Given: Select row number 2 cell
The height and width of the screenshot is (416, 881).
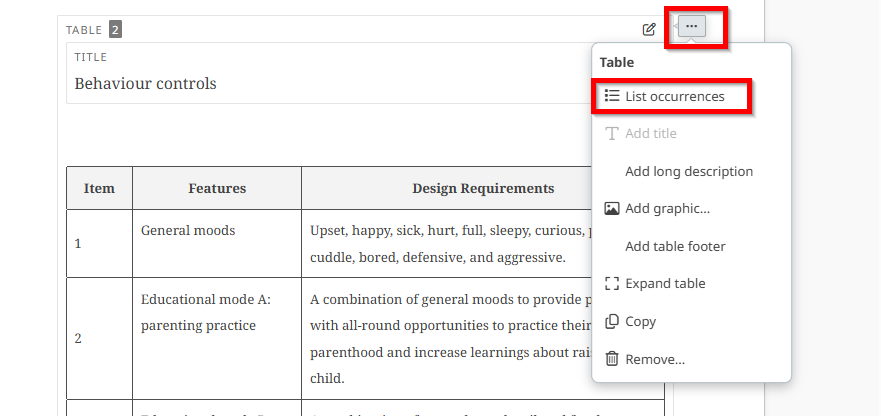Looking at the screenshot, I should pos(79,338).
